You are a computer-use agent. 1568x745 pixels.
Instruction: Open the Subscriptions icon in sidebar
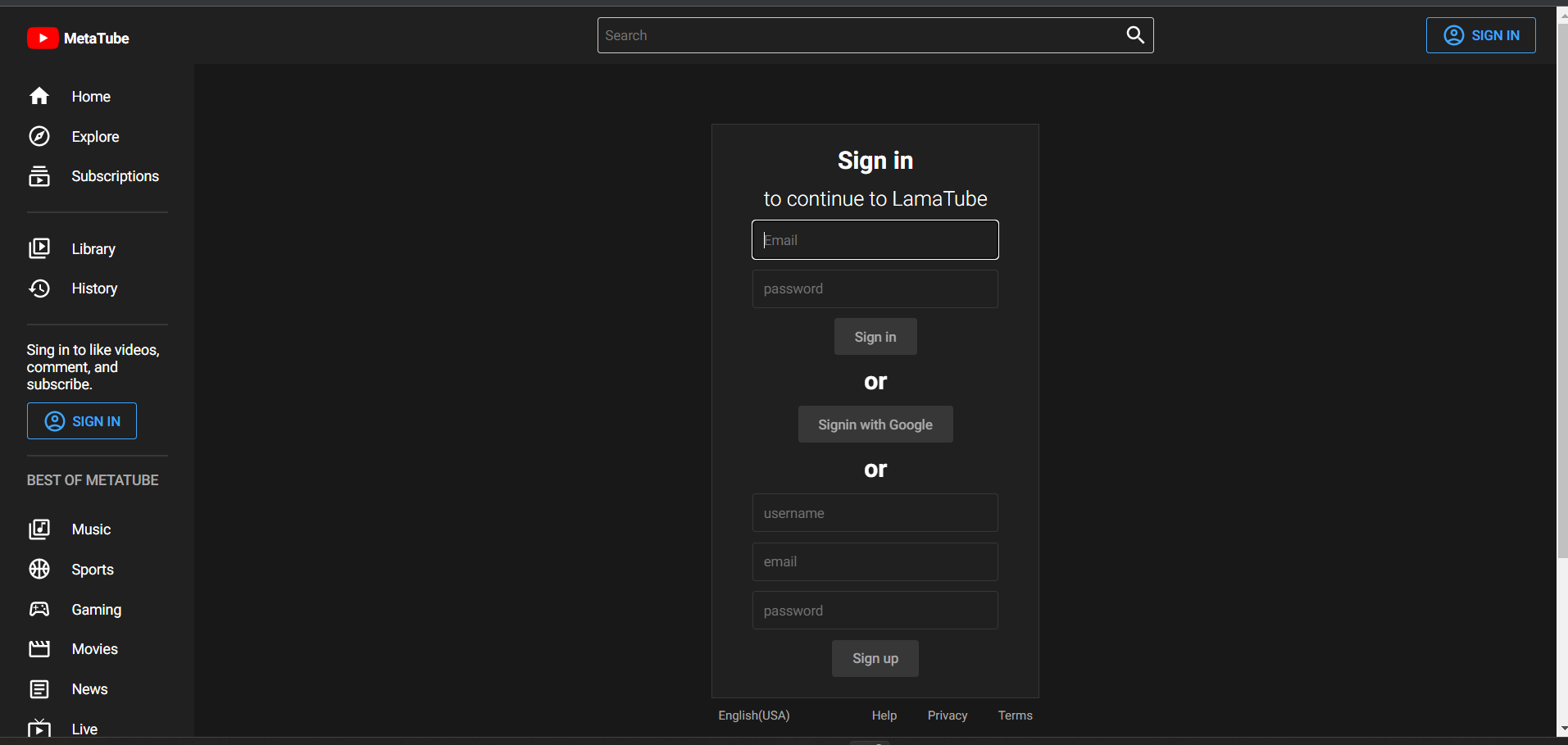click(x=40, y=175)
